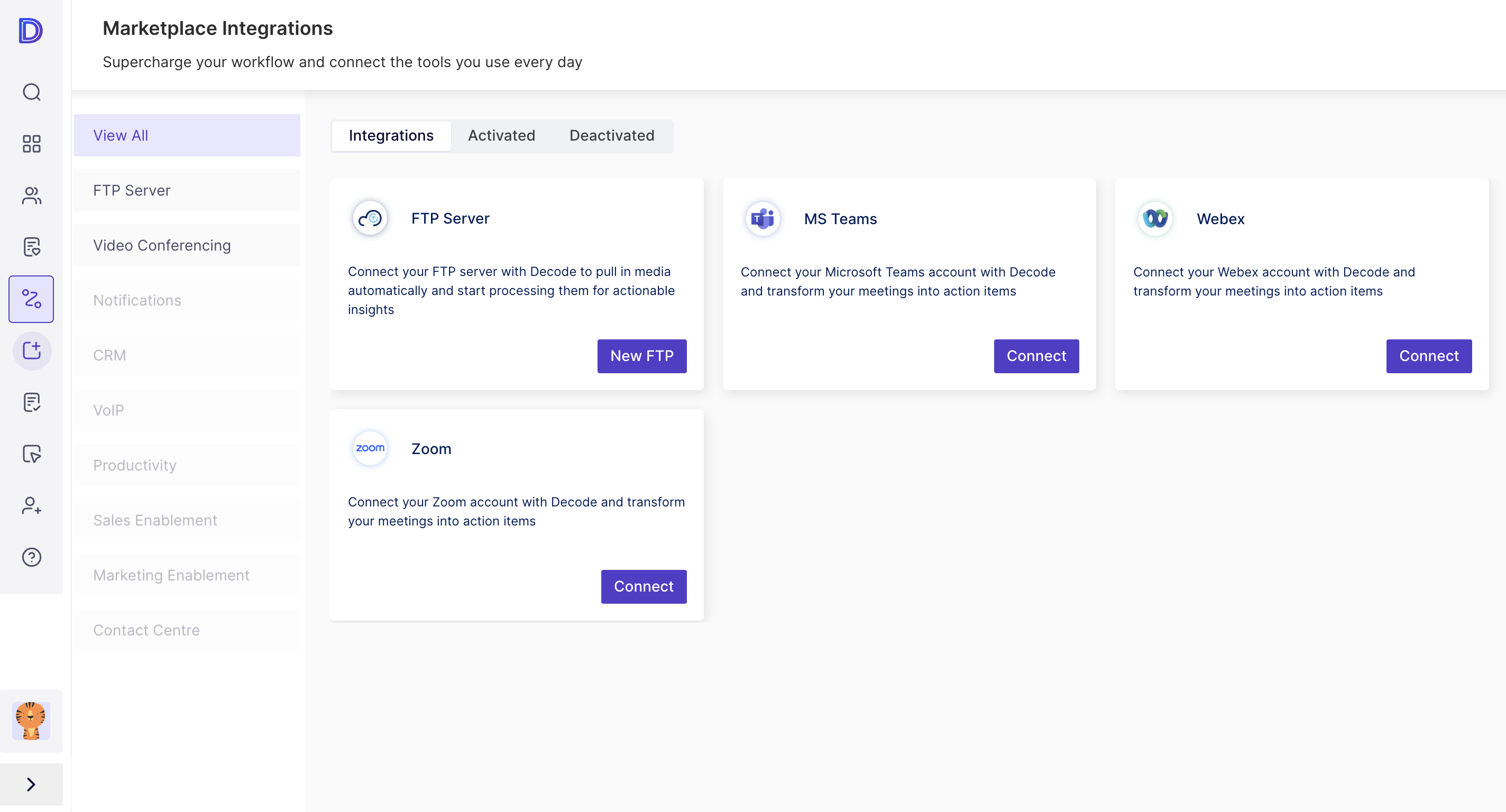Expand the sidebar with arrow chevron
1506x812 pixels.
pyautogui.click(x=32, y=785)
